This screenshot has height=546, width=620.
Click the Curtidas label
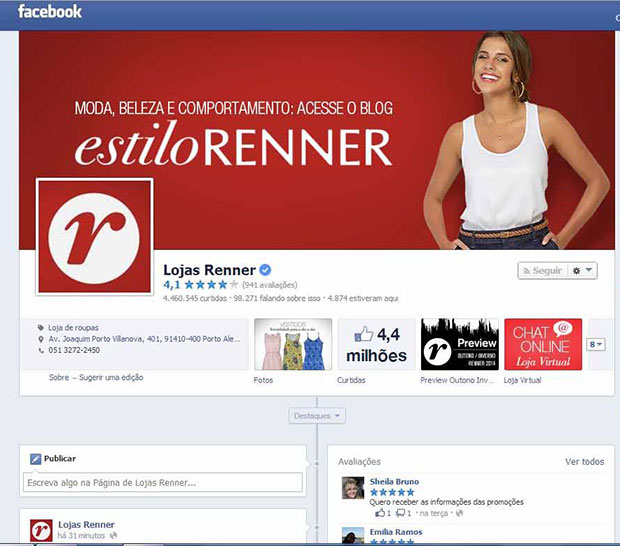(x=351, y=380)
